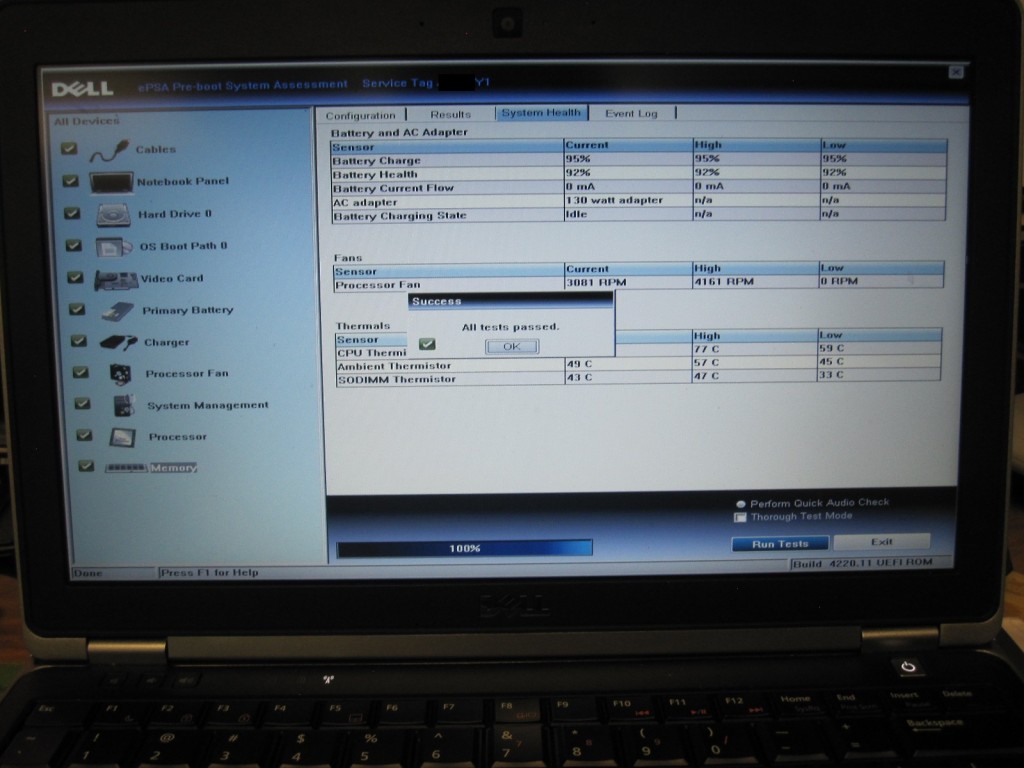Select the Processor Fan icon
The image size is (1024, 768).
[x=120, y=374]
